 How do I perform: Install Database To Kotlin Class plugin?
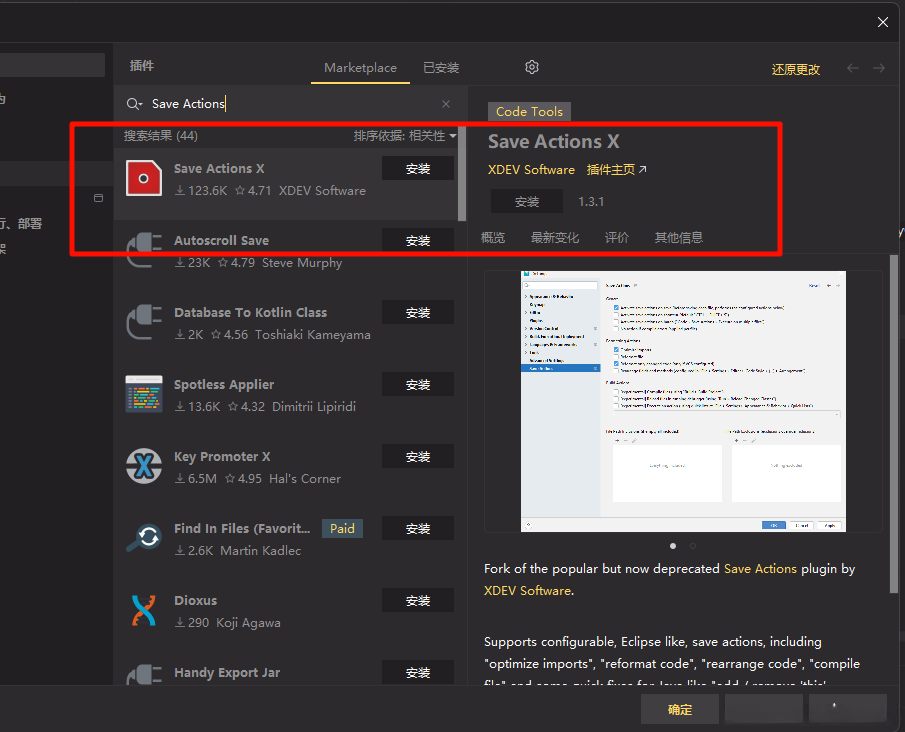[418, 312]
